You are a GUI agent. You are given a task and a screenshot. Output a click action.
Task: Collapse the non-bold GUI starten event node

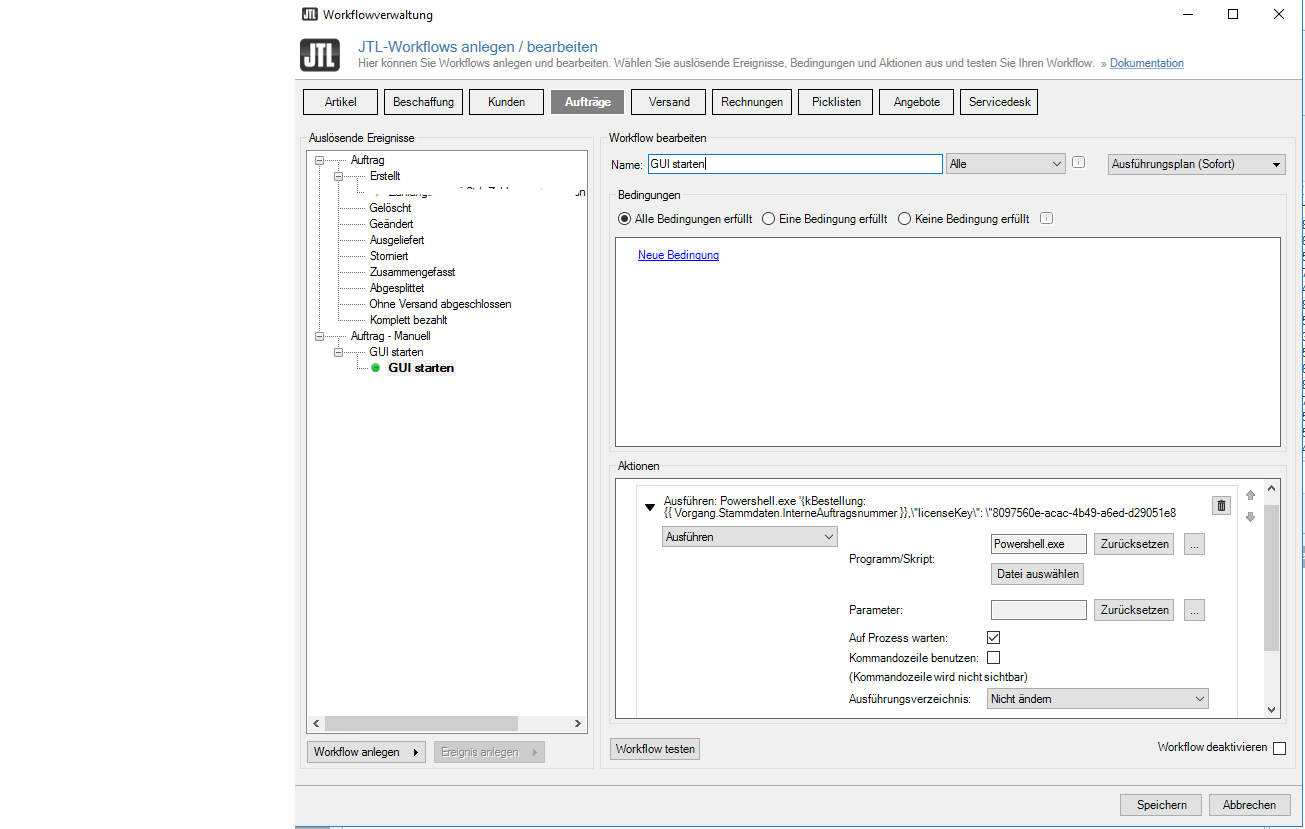[x=339, y=352]
